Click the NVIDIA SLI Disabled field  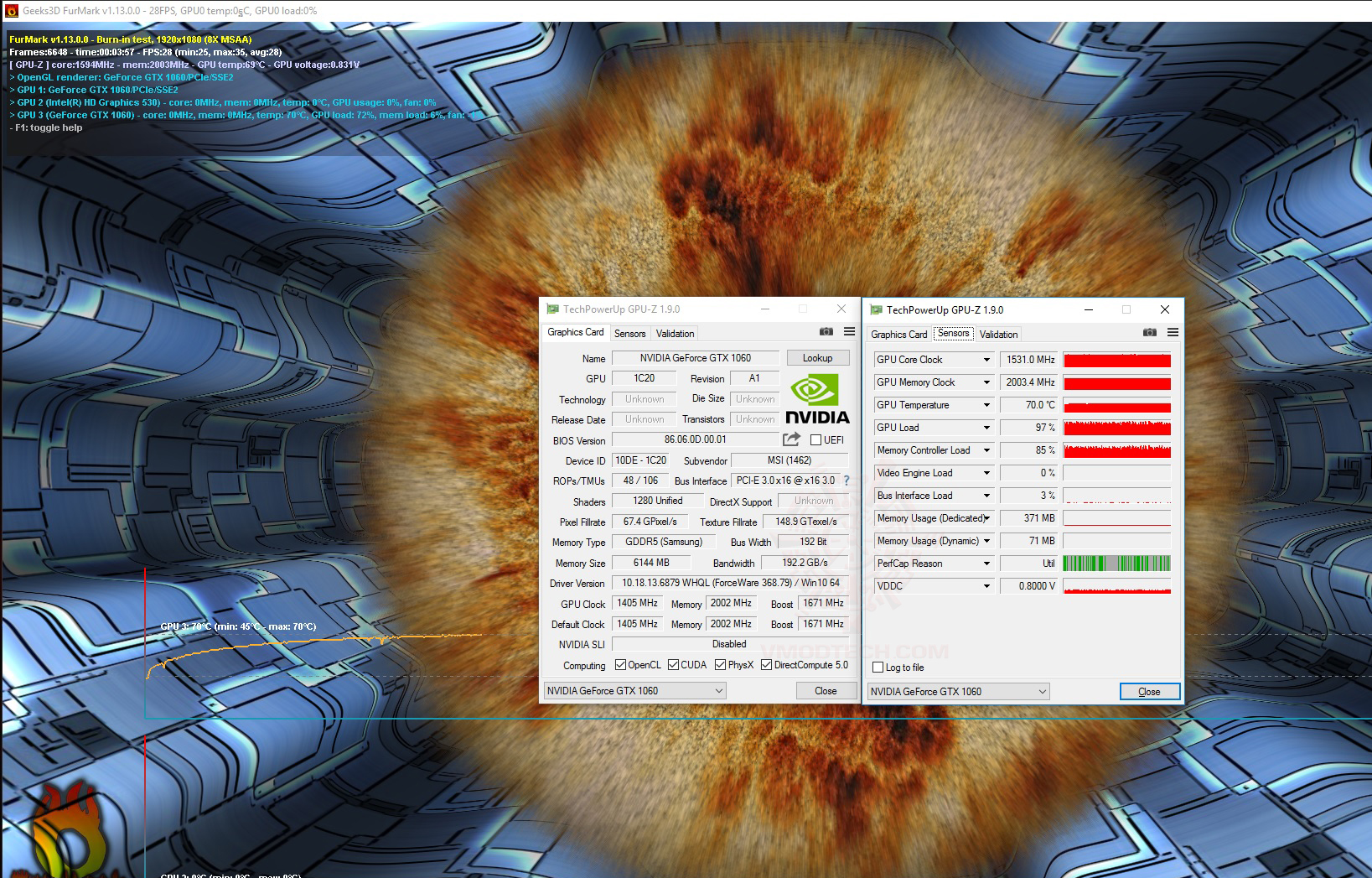729,644
